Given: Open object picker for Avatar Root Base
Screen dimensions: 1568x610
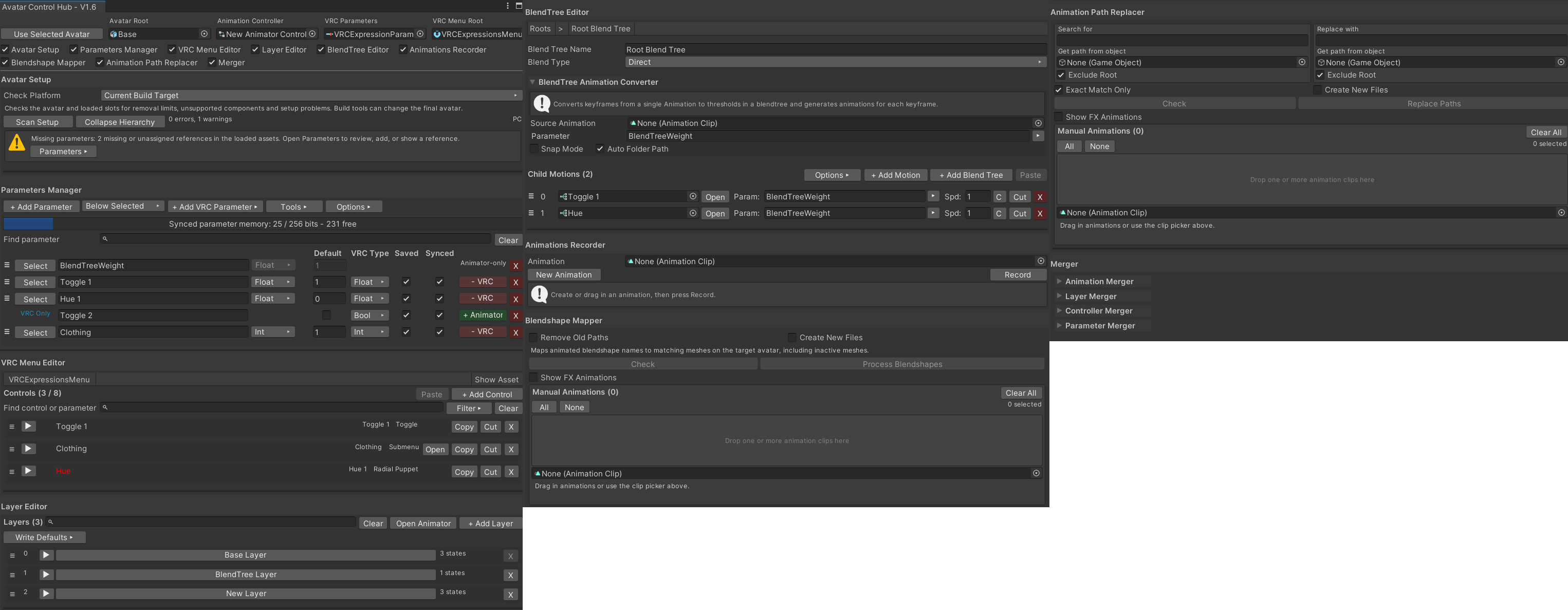Looking at the screenshot, I should (205, 34).
